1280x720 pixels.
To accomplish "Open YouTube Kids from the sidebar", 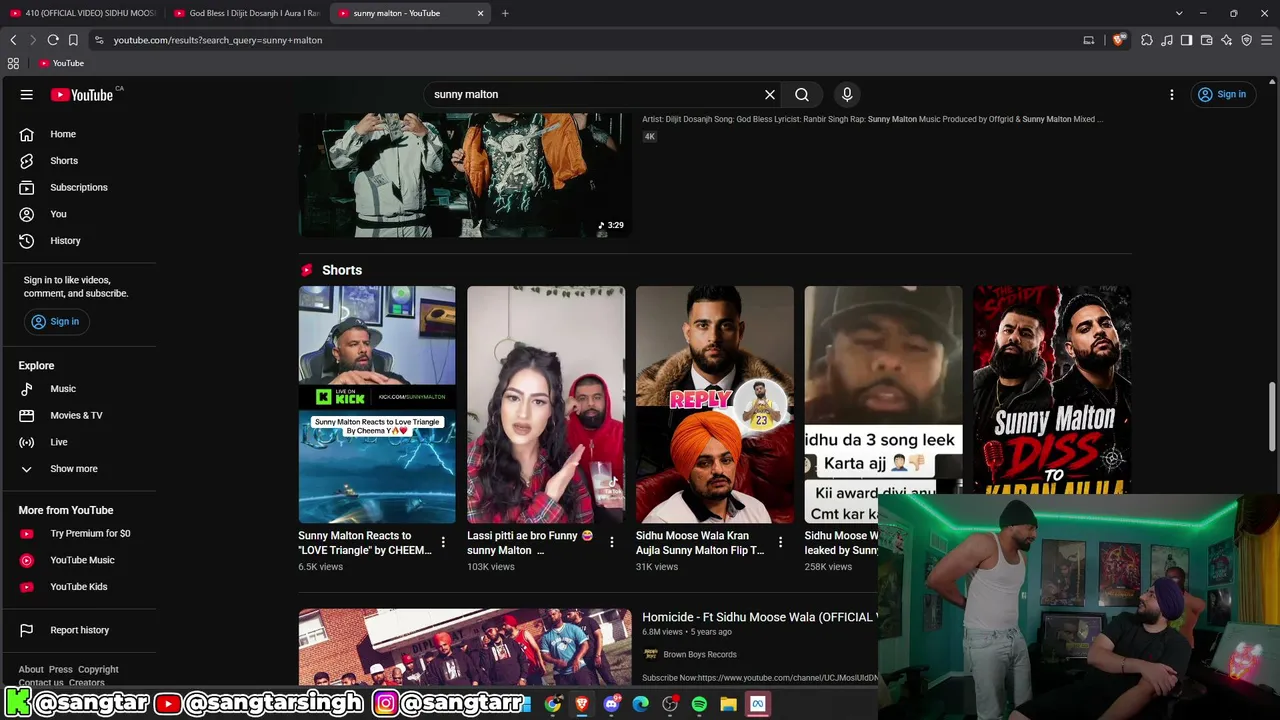I will (78, 587).
